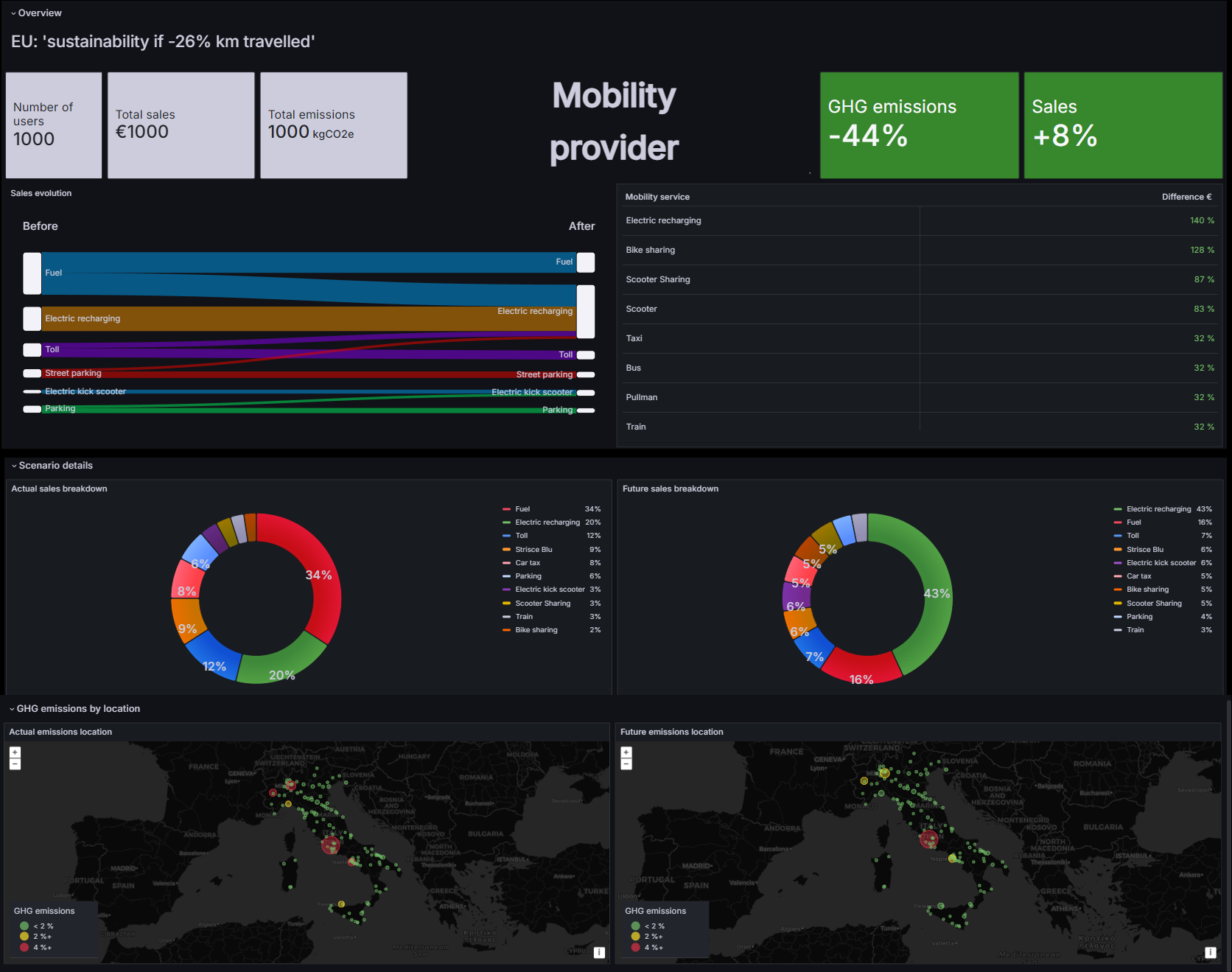The width and height of the screenshot is (1232, 972).
Task: Collapse the GHG emissions by location row
Action: (x=74, y=709)
